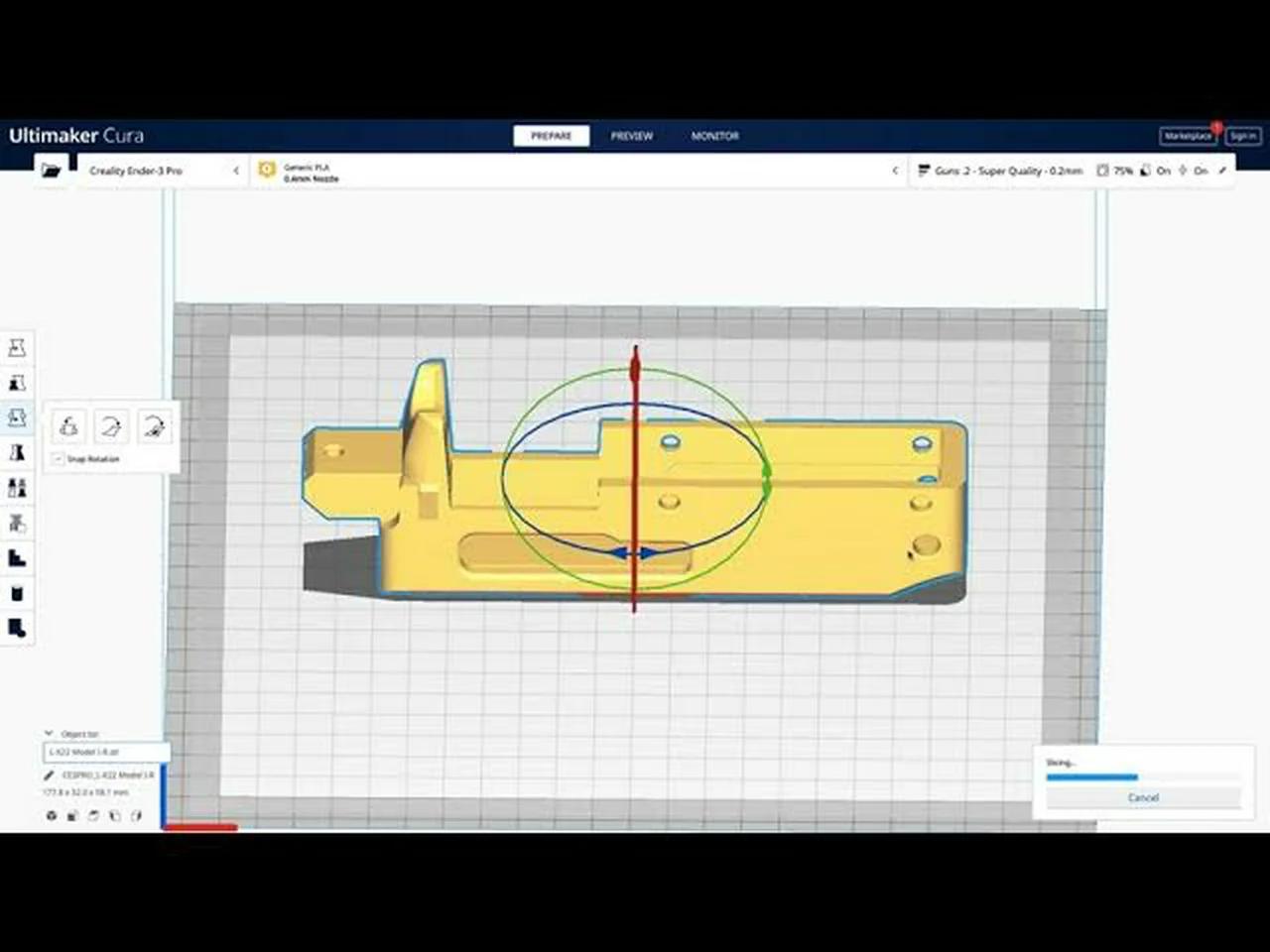The image size is (1270, 952).
Task: Select the Move tool
Action: click(x=17, y=347)
